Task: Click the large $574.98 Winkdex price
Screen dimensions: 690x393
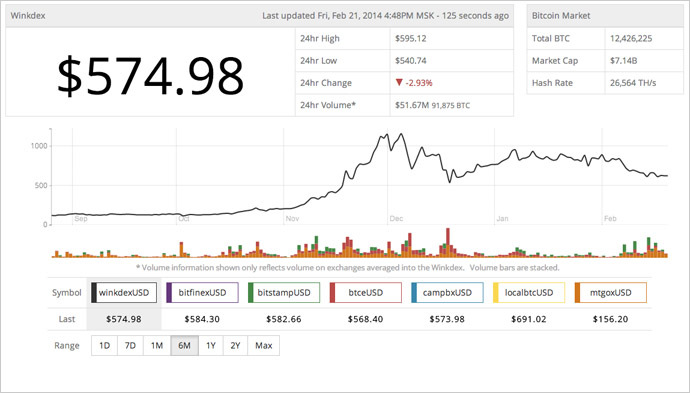Action: (150, 76)
